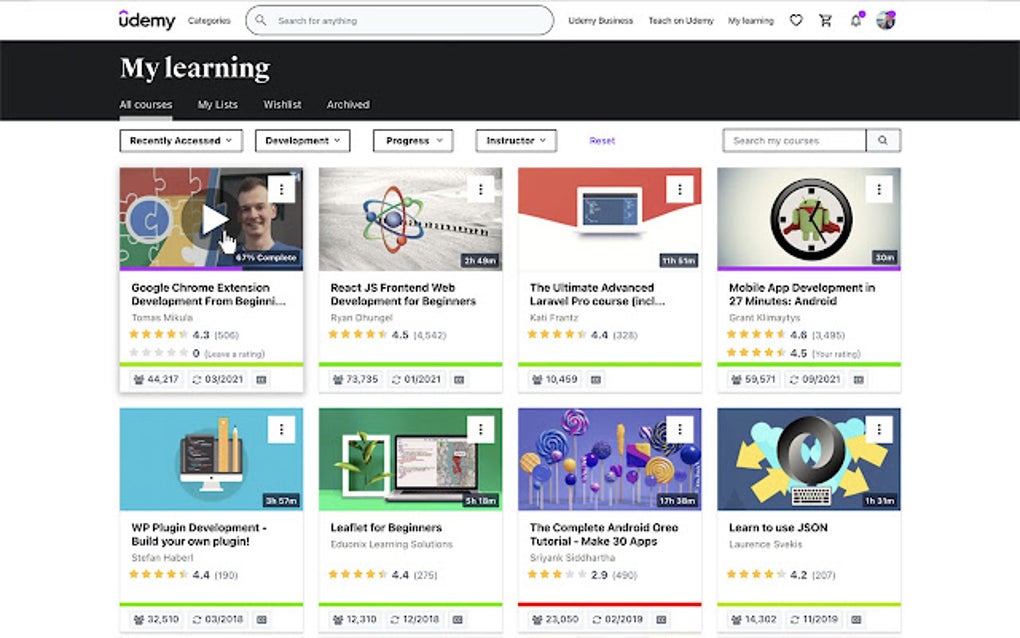Expand the Instructor filter dropdown

(x=516, y=140)
